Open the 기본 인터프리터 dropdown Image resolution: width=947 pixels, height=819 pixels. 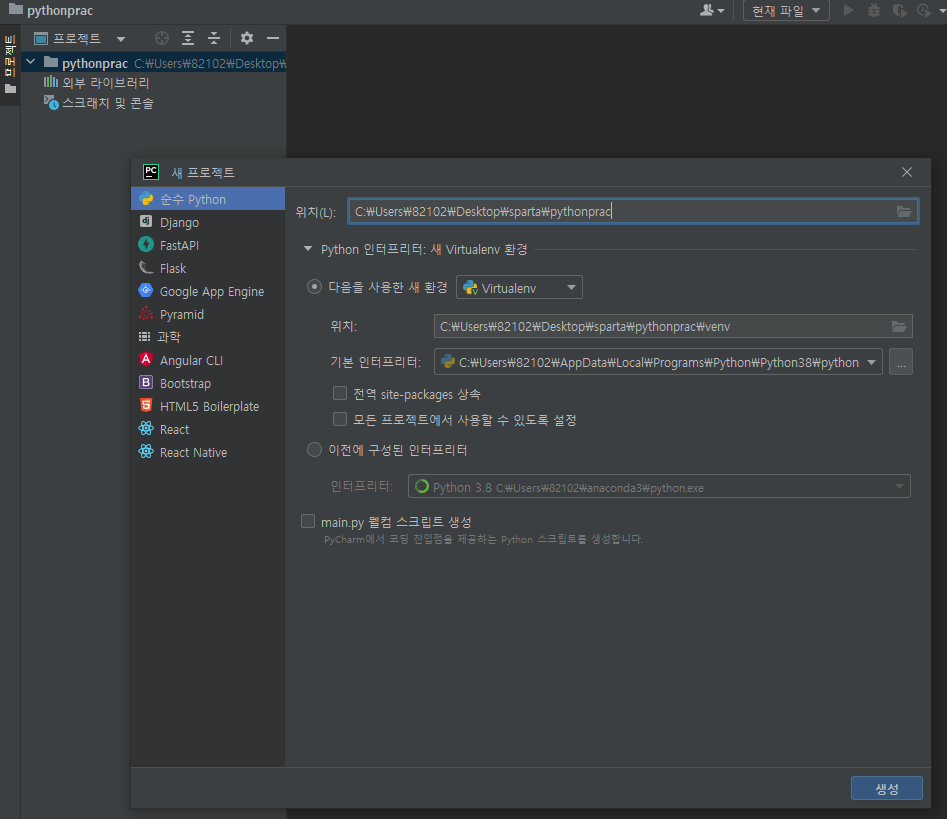[658, 362]
